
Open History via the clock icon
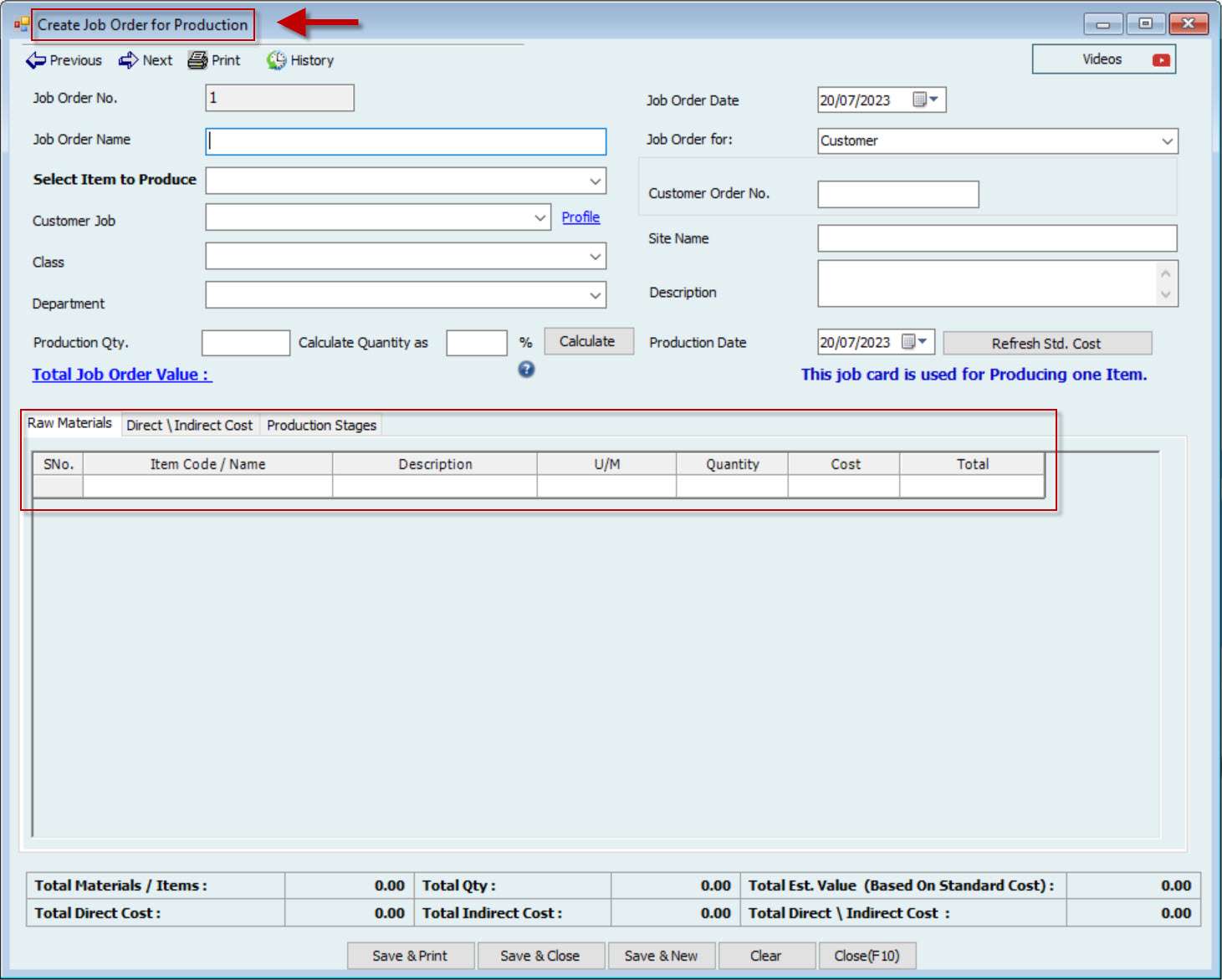[x=276, y=60]
